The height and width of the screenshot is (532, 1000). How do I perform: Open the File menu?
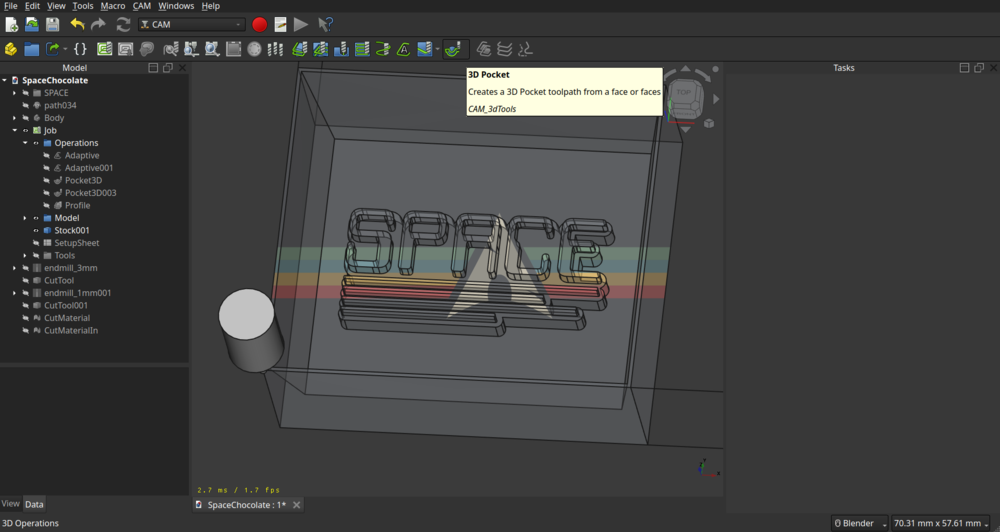point(10,6)
